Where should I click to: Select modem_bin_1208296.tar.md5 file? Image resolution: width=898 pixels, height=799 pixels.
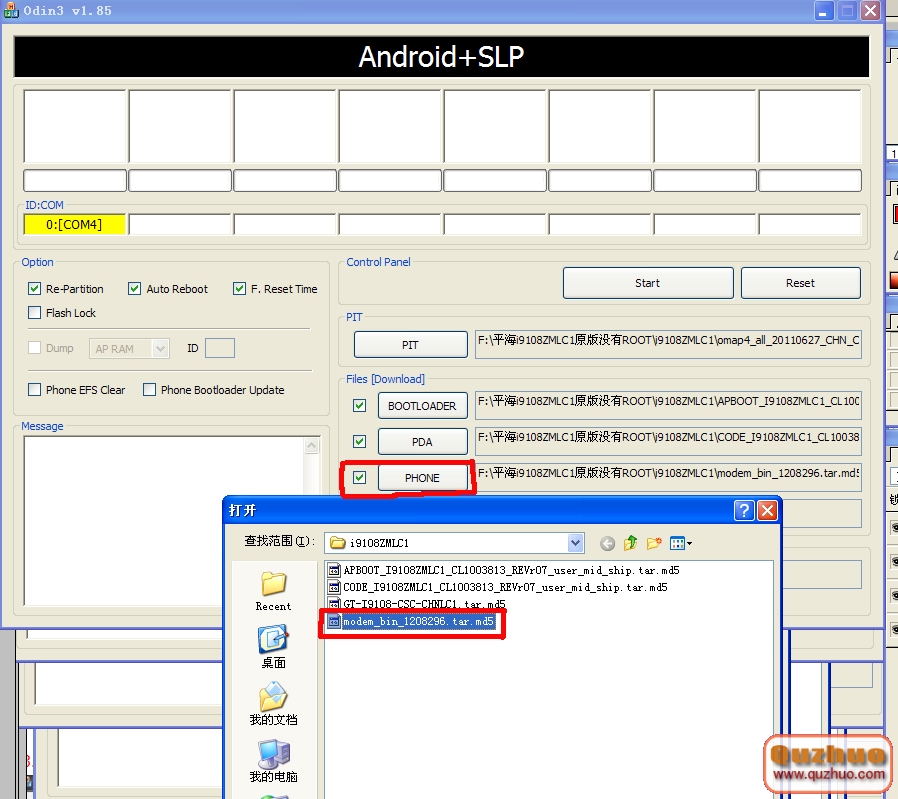pos(411,621)
